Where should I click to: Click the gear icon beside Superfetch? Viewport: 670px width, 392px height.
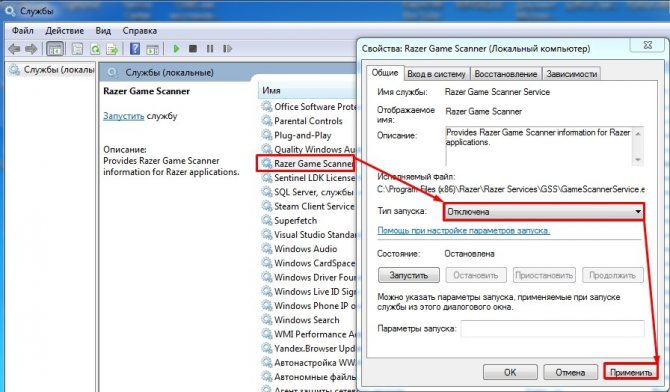[267, 221]
